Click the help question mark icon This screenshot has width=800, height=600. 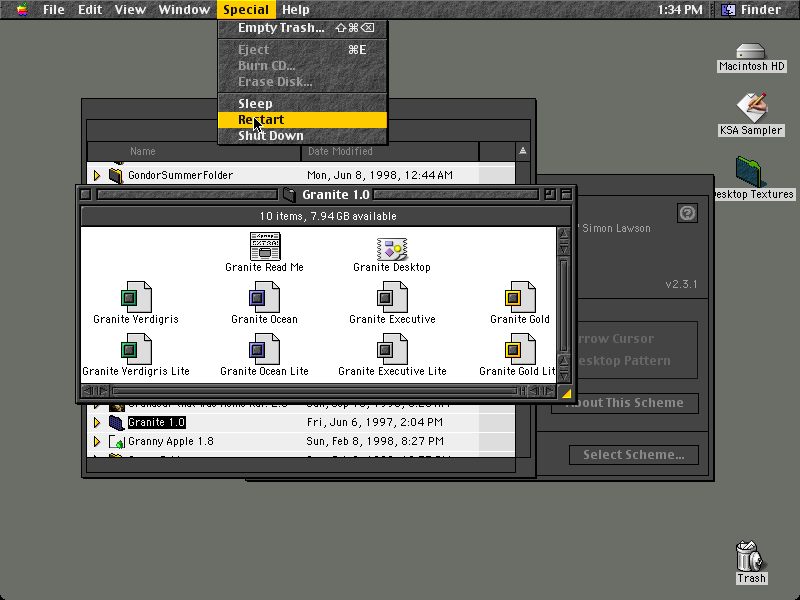coord(687,213)
